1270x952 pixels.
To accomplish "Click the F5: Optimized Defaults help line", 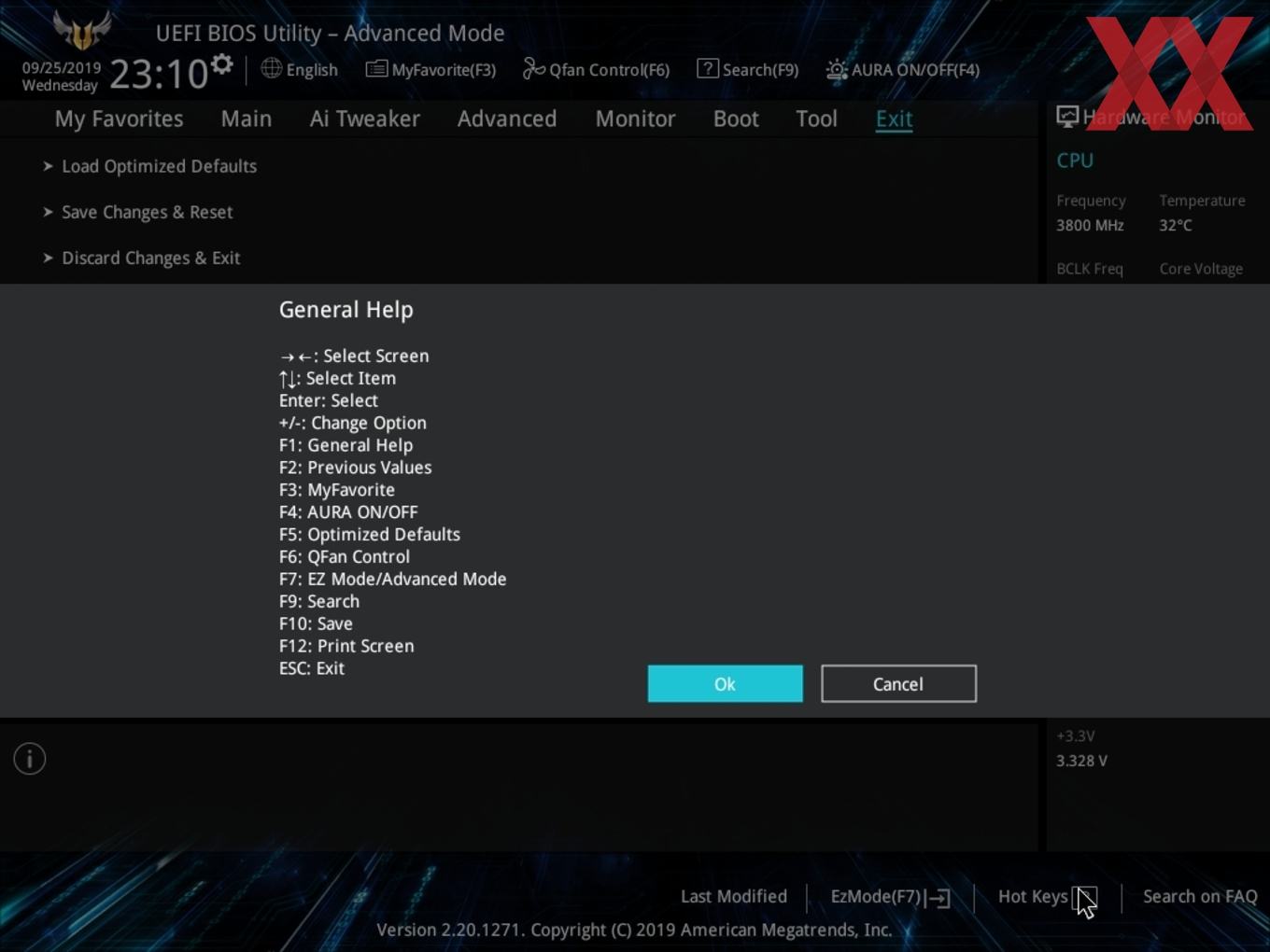I will point(370,534).
